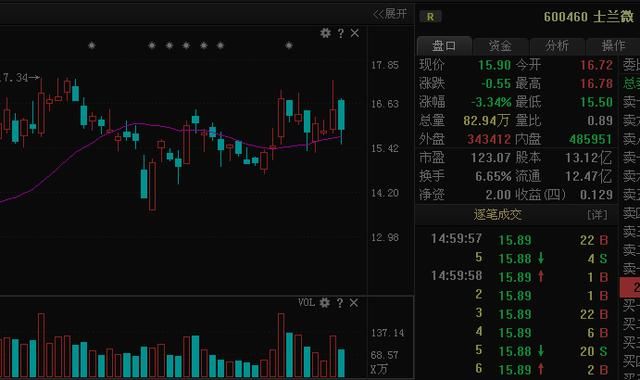Screen dimensions: 640x380
Task: Click the 16.63 price axis label
Action: 385,104
